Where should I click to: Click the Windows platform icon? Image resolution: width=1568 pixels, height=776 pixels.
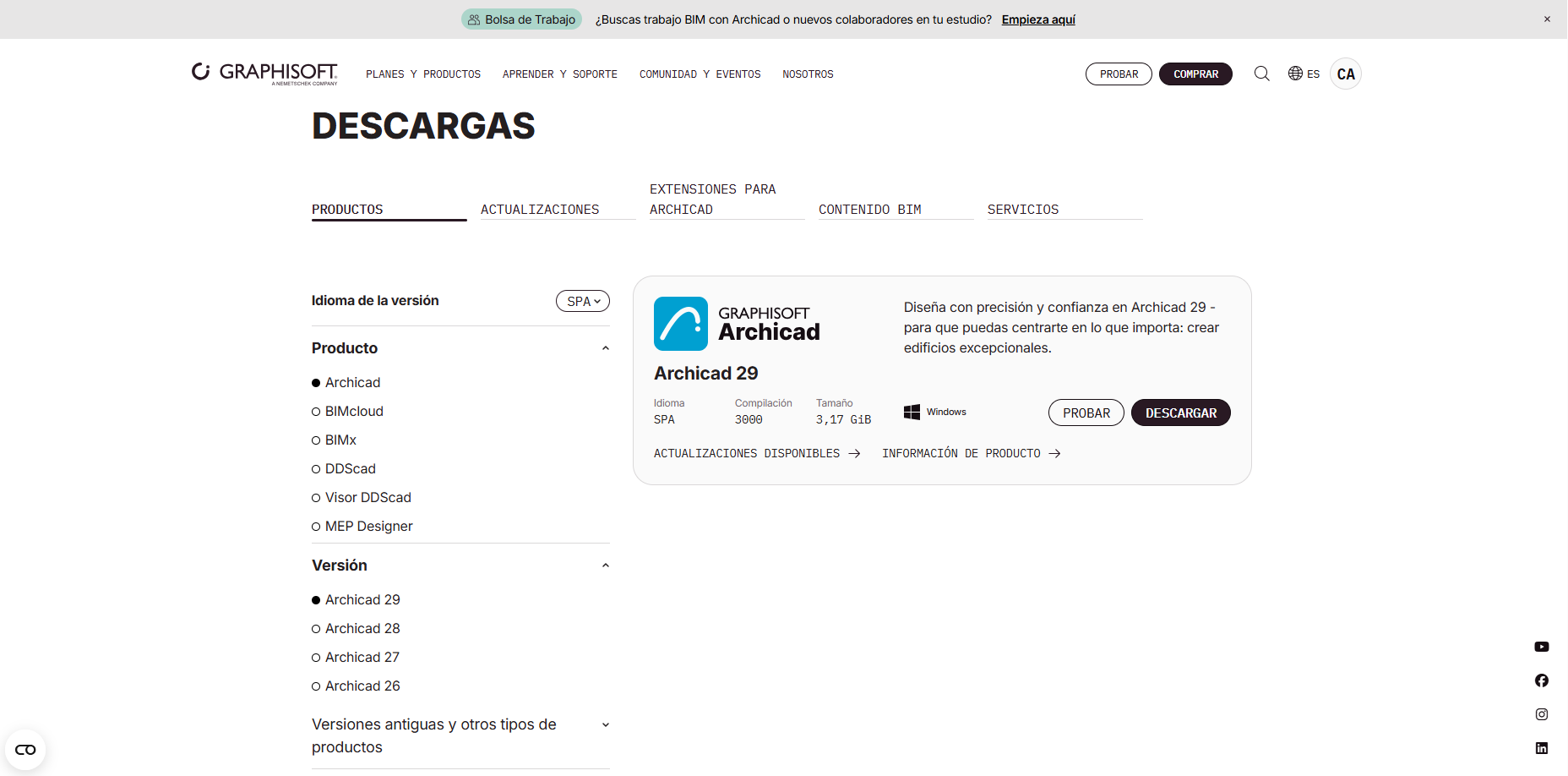[x=912, y=412]
